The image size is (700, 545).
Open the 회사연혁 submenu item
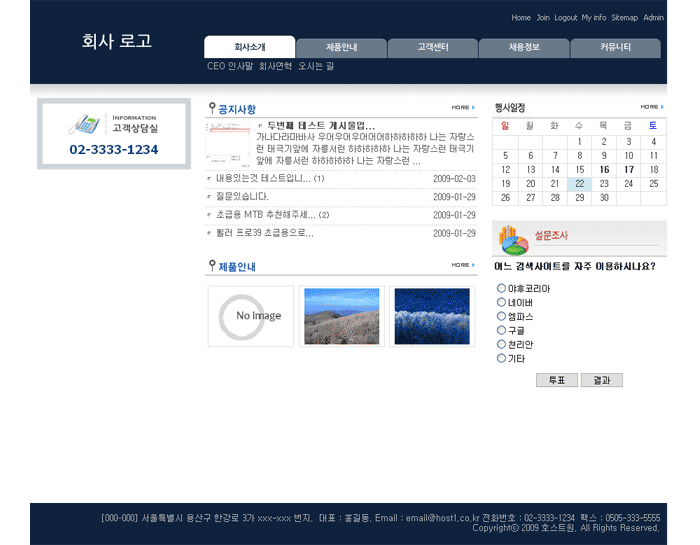(275, 66)
